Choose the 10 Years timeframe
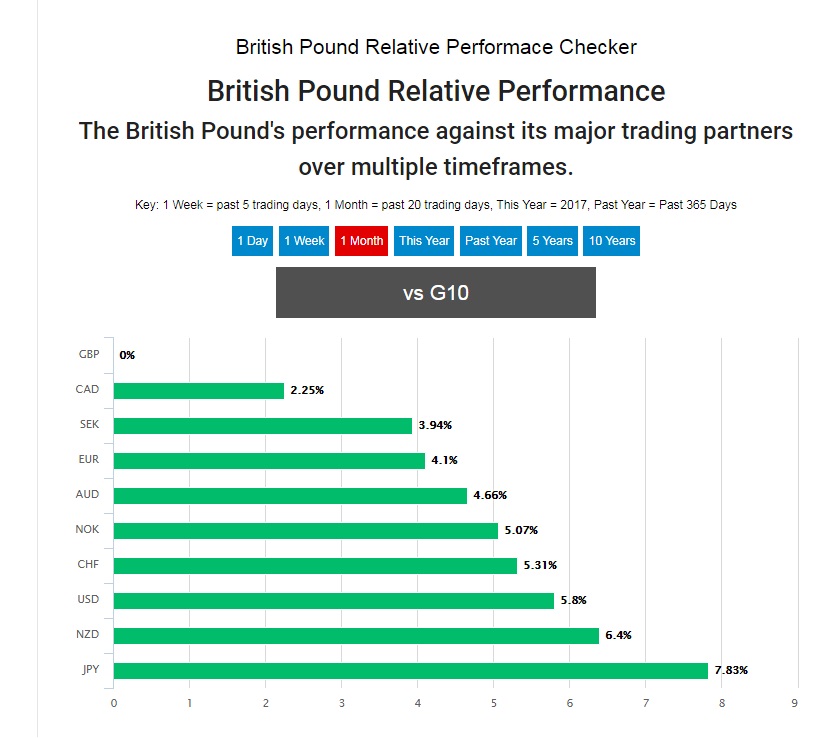This screenshot has height=738, width=821. tap(611, 241)
